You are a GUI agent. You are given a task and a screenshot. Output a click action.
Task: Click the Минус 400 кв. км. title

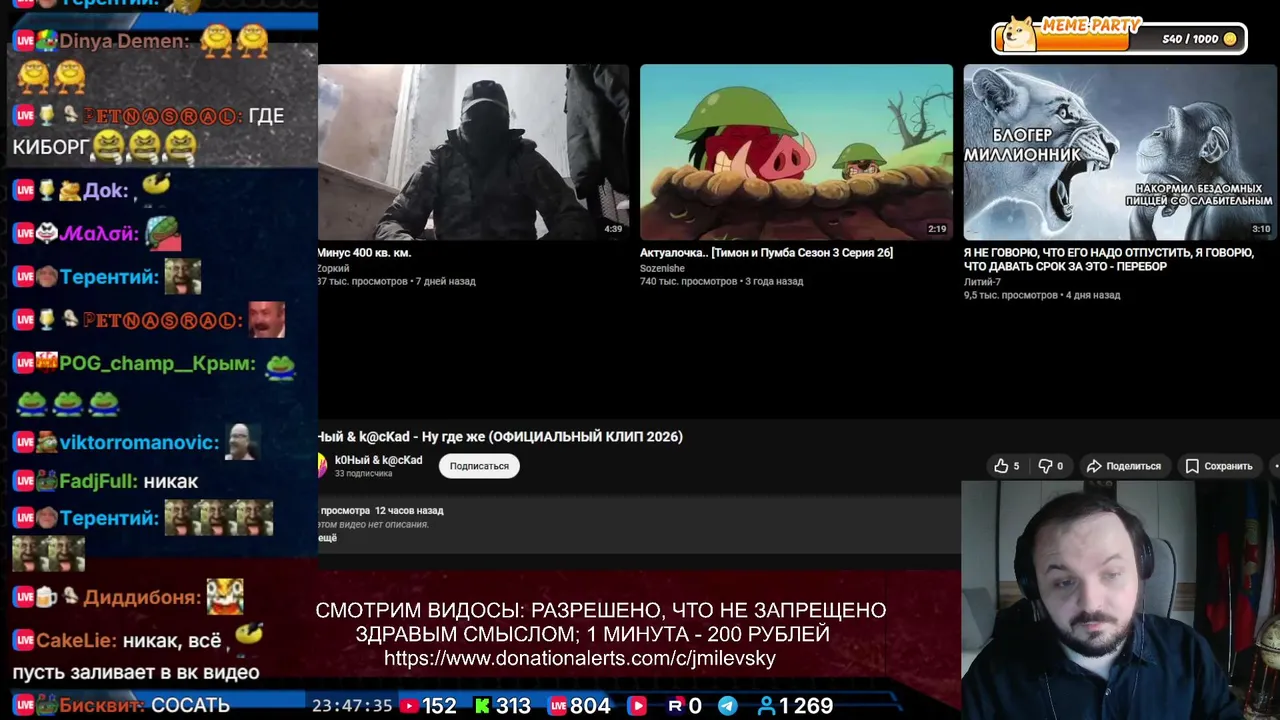pos(364,253)
